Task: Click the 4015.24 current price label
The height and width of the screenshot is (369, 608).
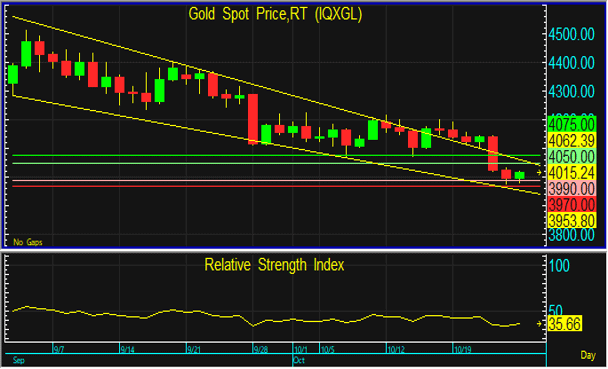Action: coord(572,172)
